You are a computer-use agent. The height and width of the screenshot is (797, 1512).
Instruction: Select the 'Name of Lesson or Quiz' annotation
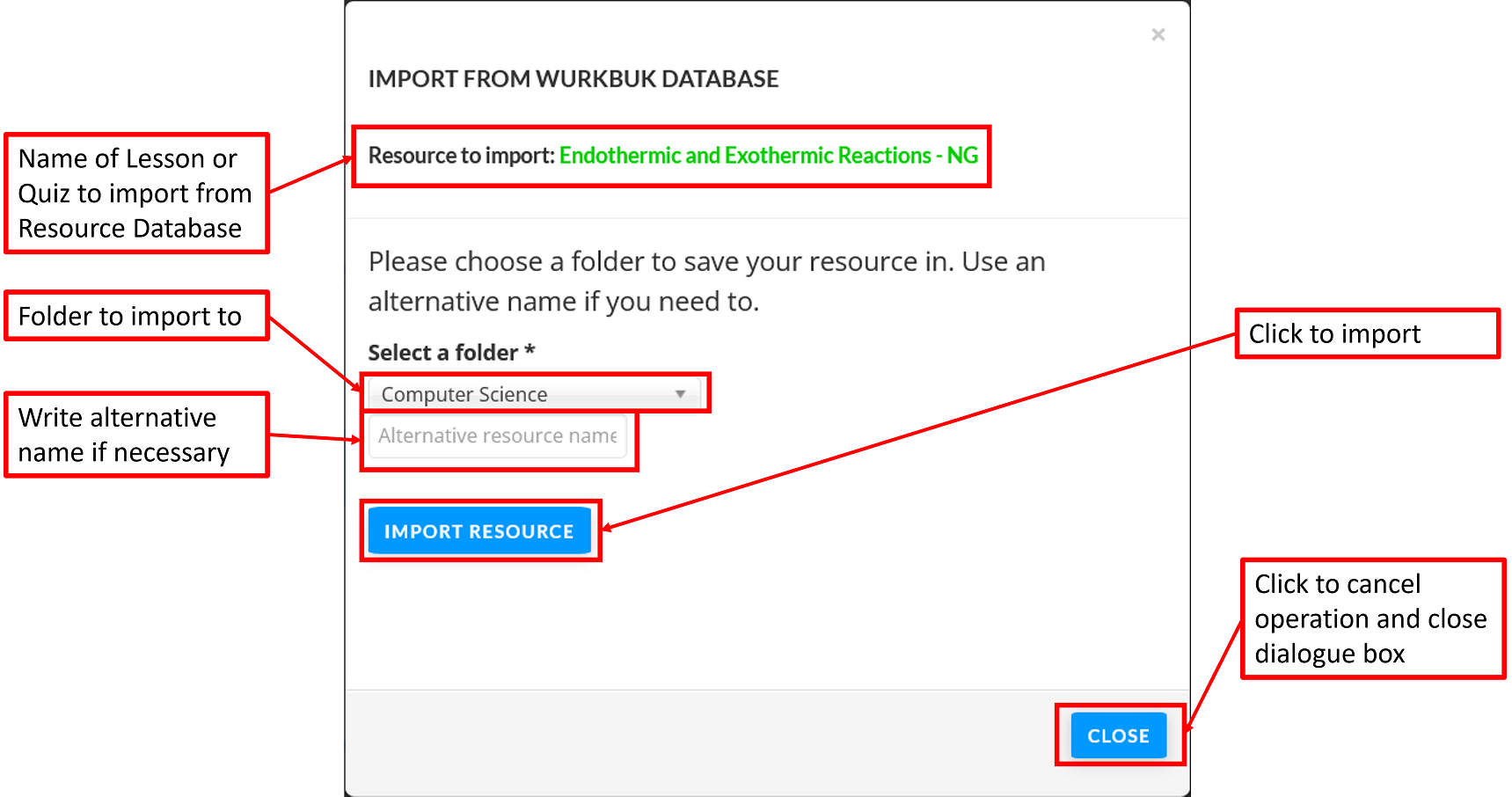click(135, 194)
